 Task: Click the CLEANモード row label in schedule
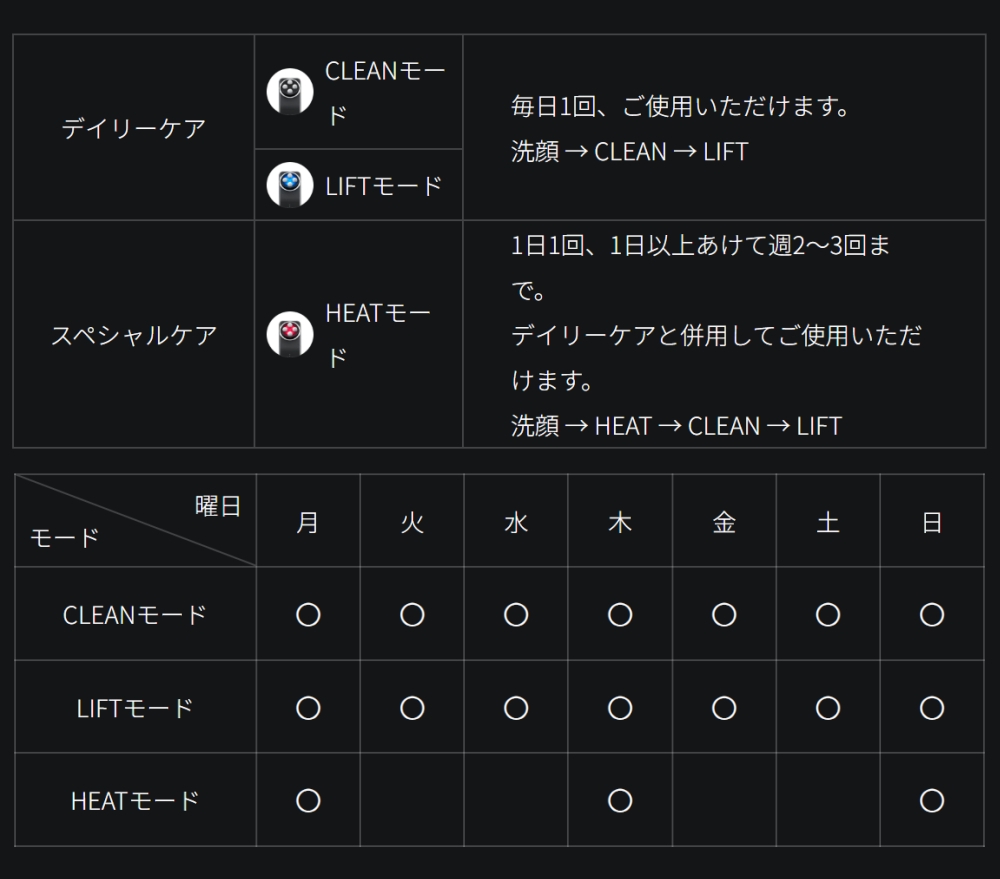point(135,615)
